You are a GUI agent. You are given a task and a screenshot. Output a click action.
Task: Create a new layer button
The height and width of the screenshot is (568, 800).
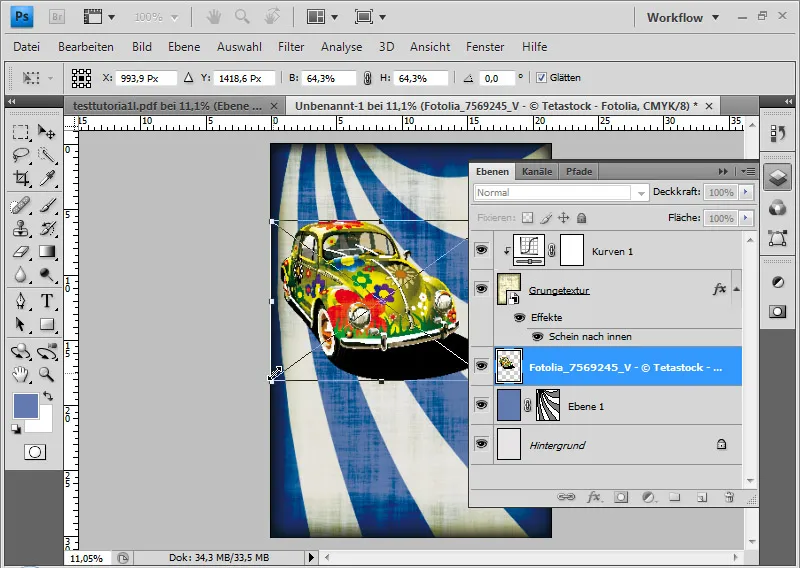702,497
